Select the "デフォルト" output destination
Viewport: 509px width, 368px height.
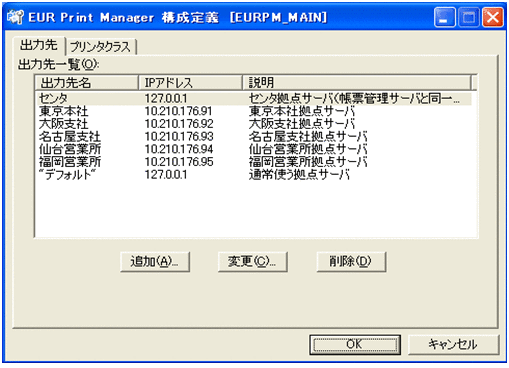pyautogui.click(x=67, y=174)
